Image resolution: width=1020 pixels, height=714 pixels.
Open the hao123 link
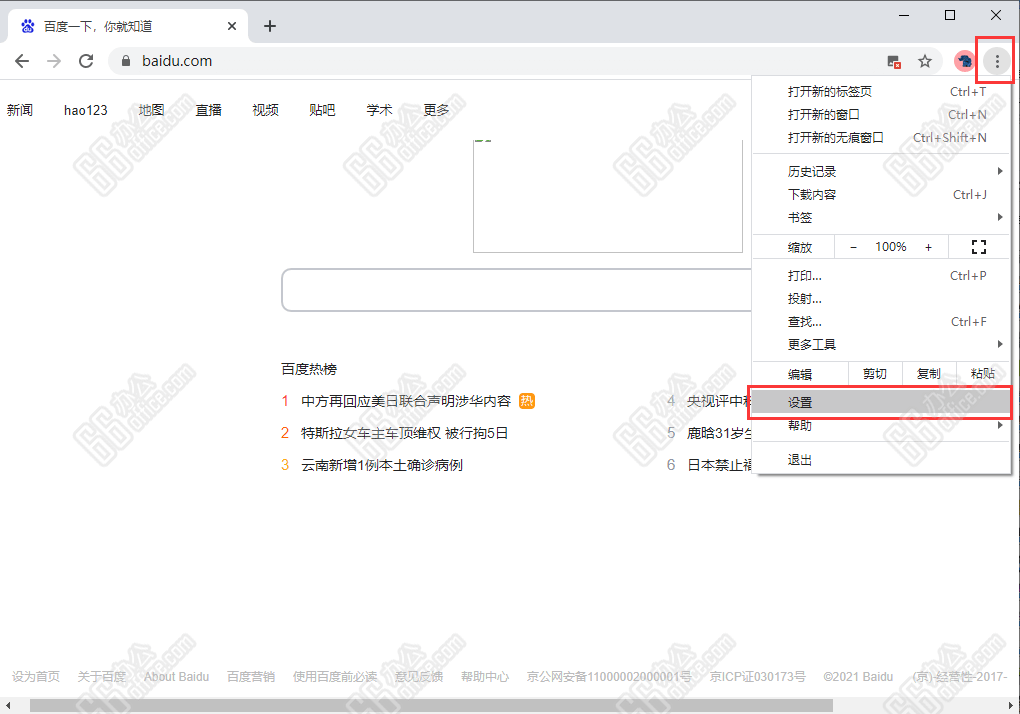pyautogui.click(x=85, y=110)
